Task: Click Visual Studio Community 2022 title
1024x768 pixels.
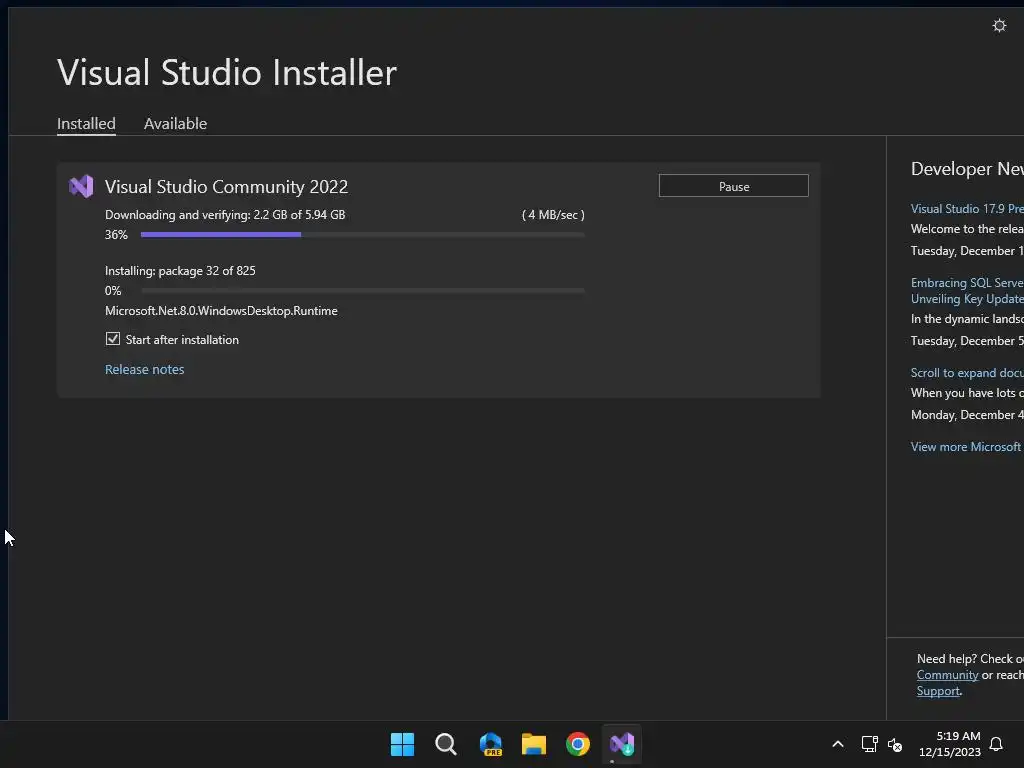Action: coord(226,187)
